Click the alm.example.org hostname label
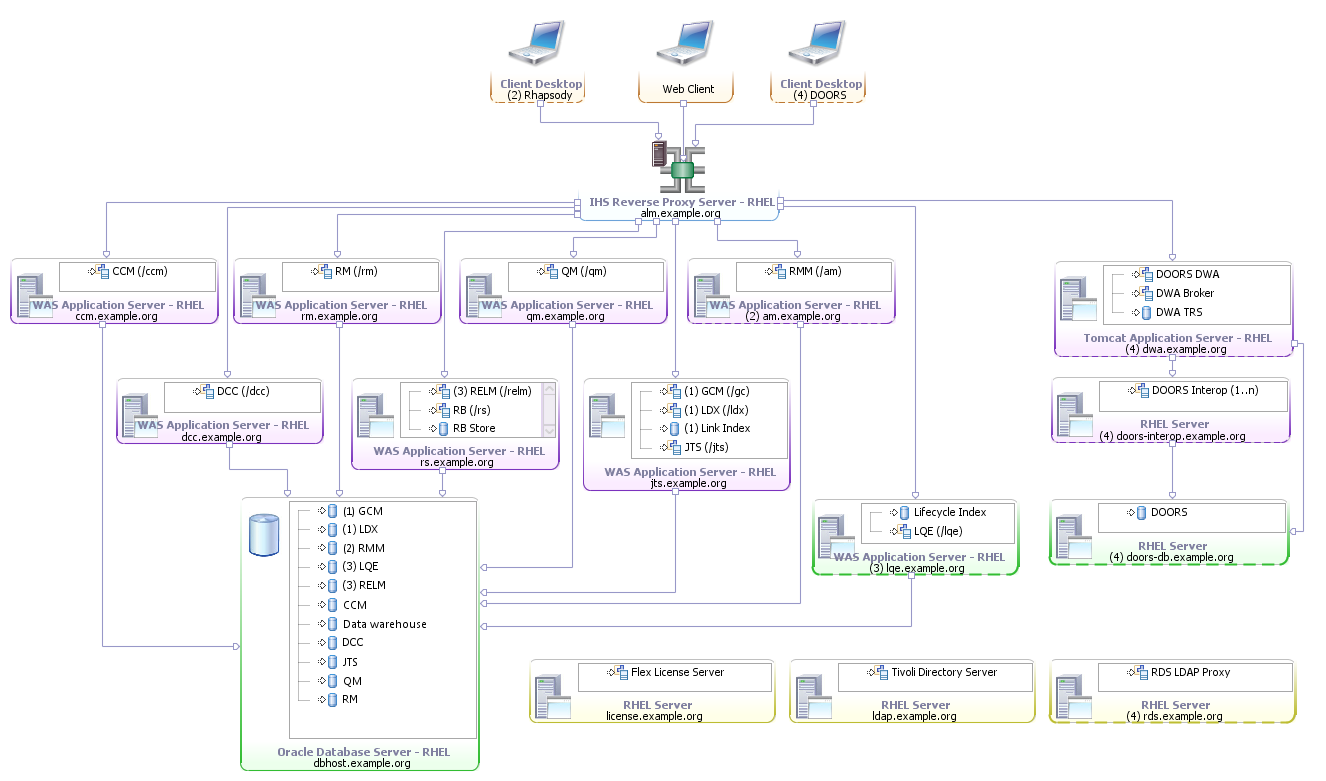This screenshot has width=1326, height=781. (680, 214)
